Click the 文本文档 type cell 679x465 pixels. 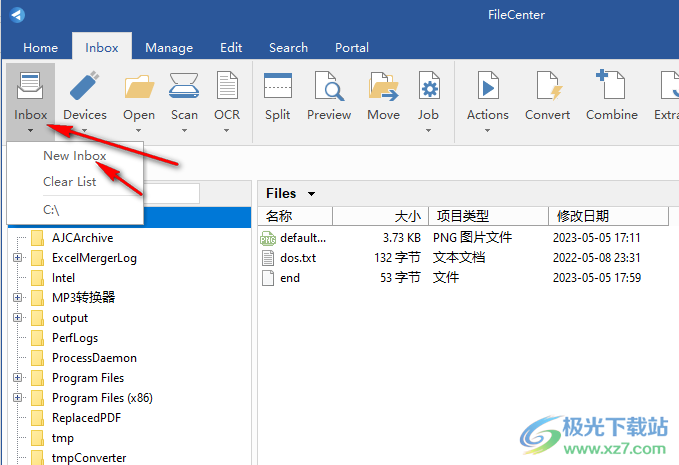(459, 258)
